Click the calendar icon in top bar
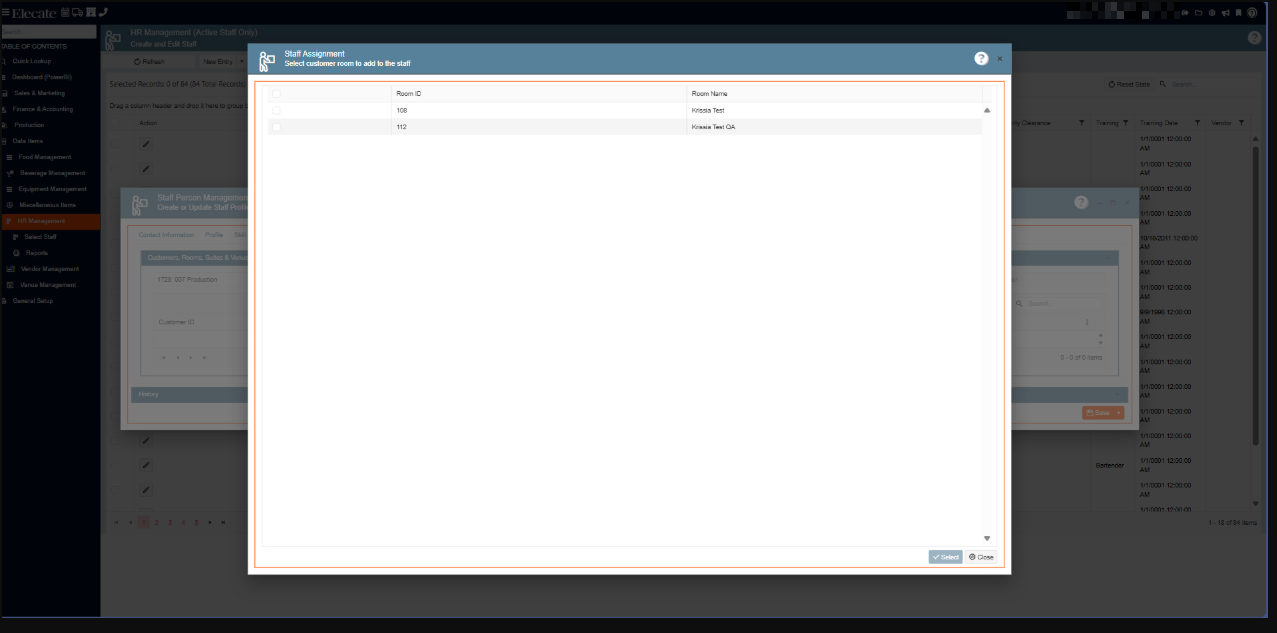 (x=66, y=12)
